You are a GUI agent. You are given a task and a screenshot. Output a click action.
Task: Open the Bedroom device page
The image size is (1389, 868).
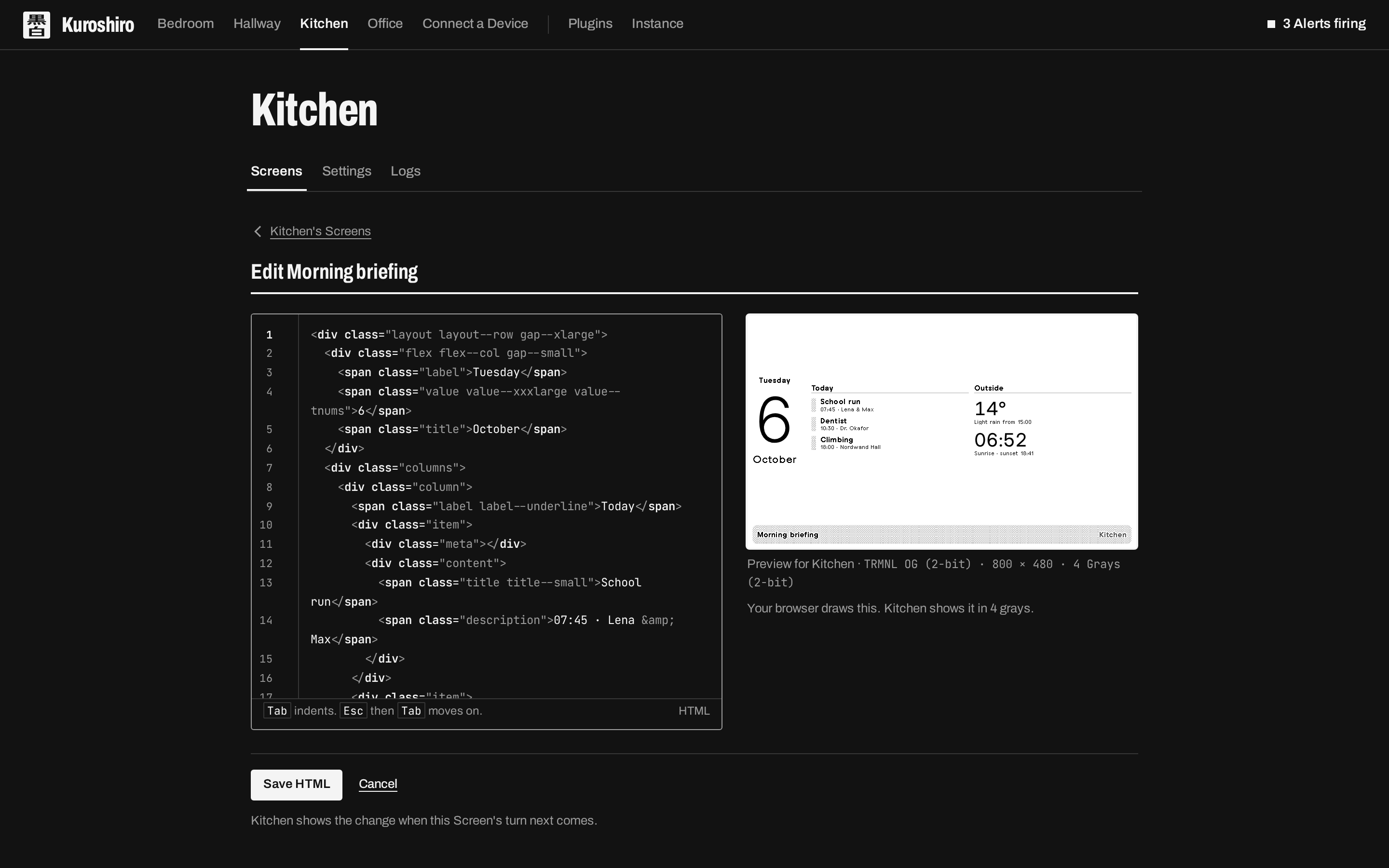click(185, 24)
